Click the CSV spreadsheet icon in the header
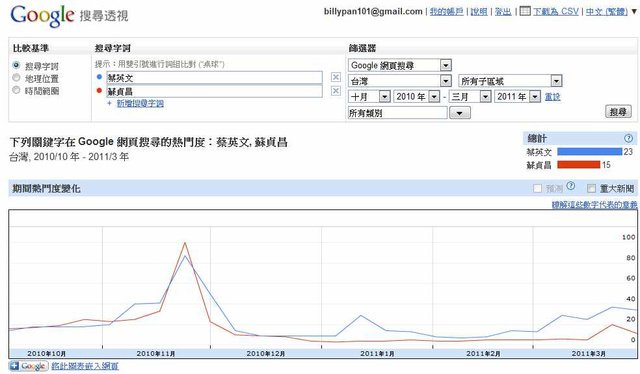Screen dimensions: 640x374 (525, 11)
